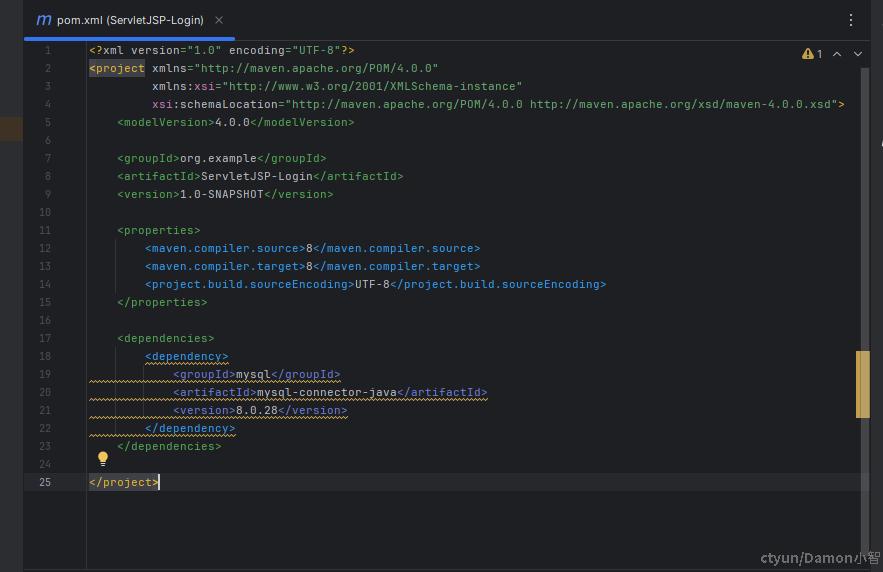Click line number 11 in gutter

45,230
